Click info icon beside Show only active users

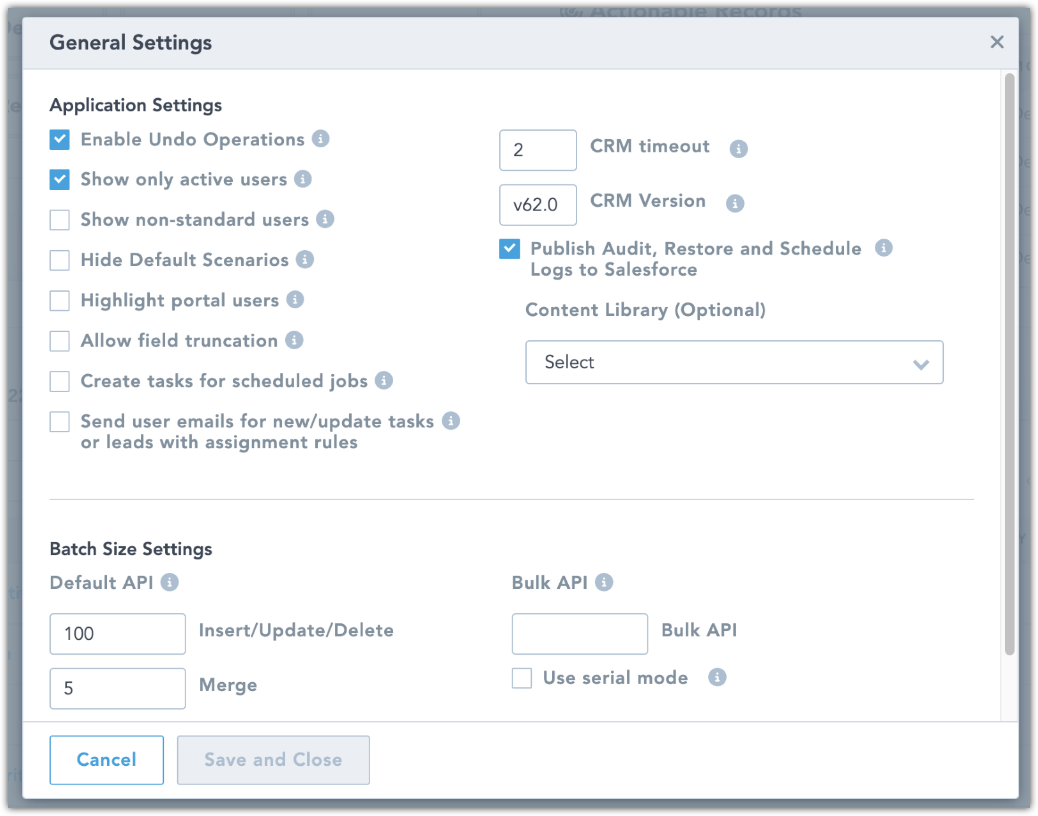click(303, 179)
